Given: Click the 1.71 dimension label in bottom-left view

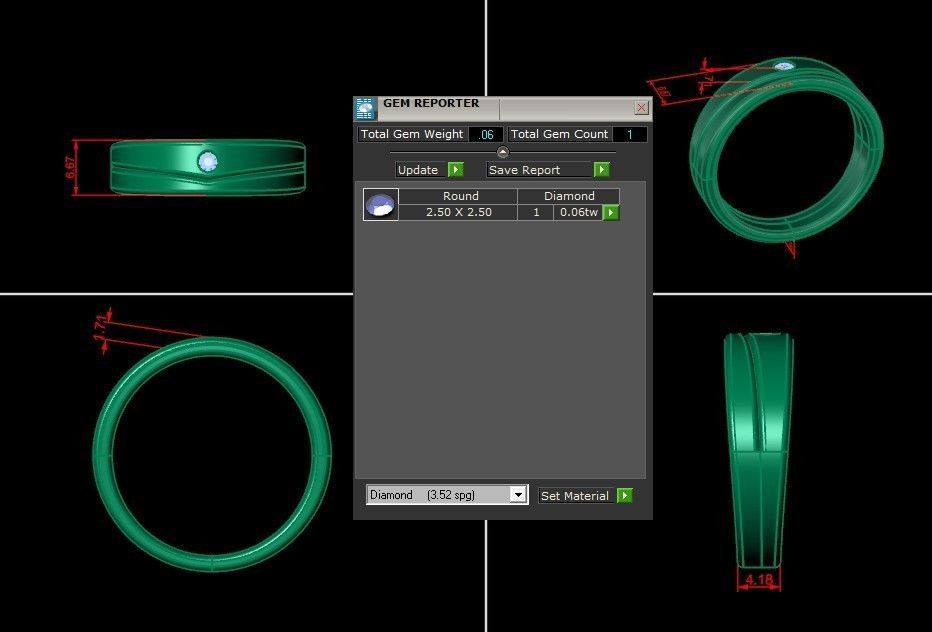Looking at the screenshot, I should [x=101, y=326].
